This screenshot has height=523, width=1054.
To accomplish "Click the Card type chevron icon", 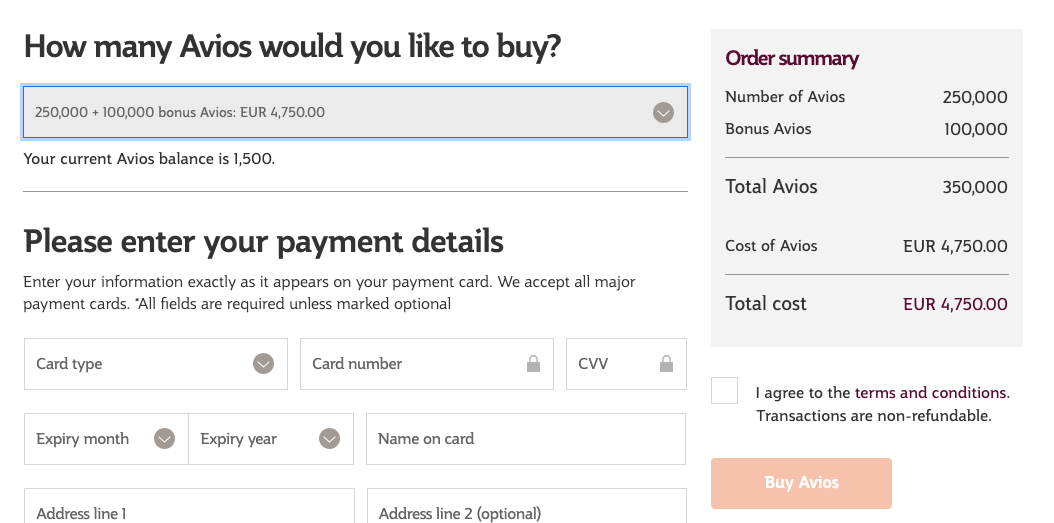I will (264, 364).
